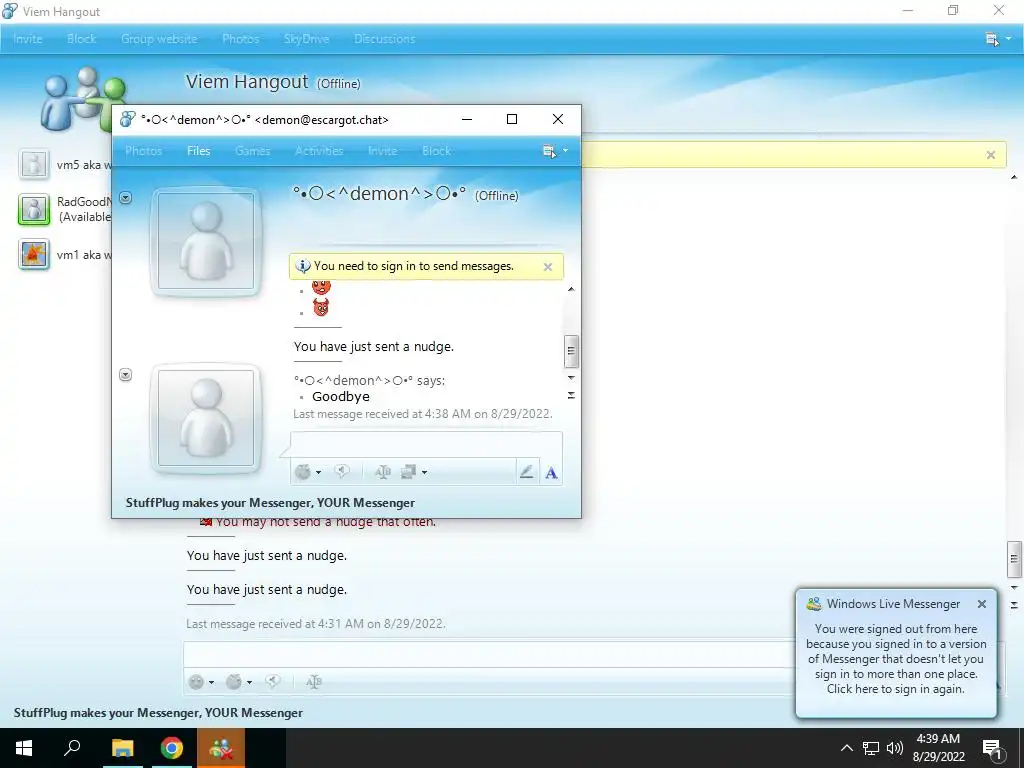Open taskbar clock showing 4:39 AM

click(x=938, y=748)
